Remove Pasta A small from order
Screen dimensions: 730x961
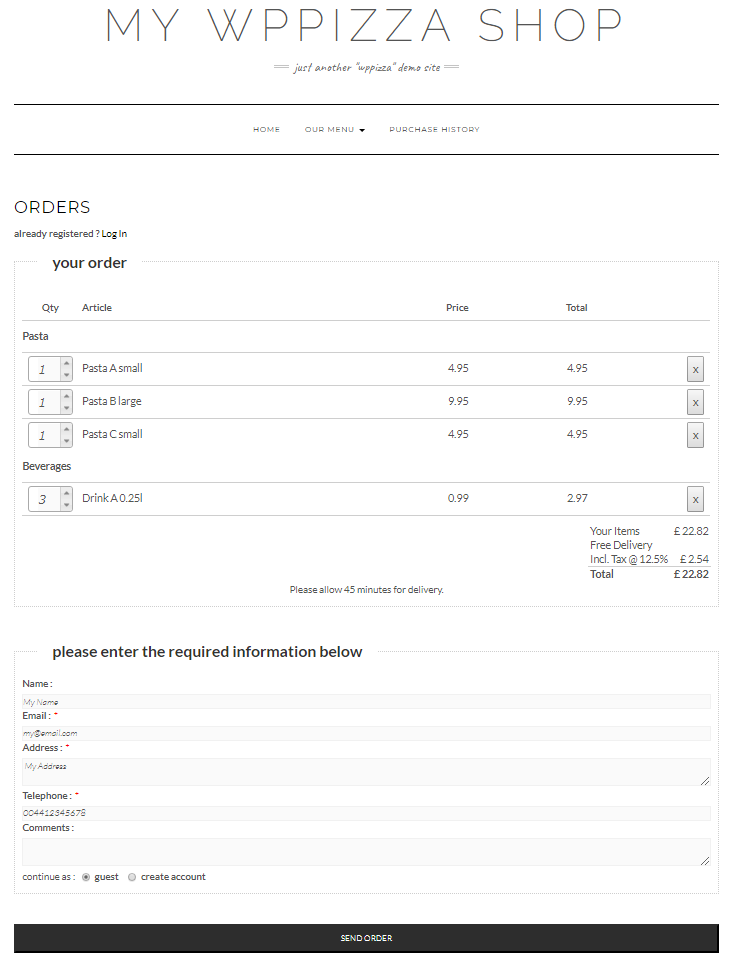695,369
